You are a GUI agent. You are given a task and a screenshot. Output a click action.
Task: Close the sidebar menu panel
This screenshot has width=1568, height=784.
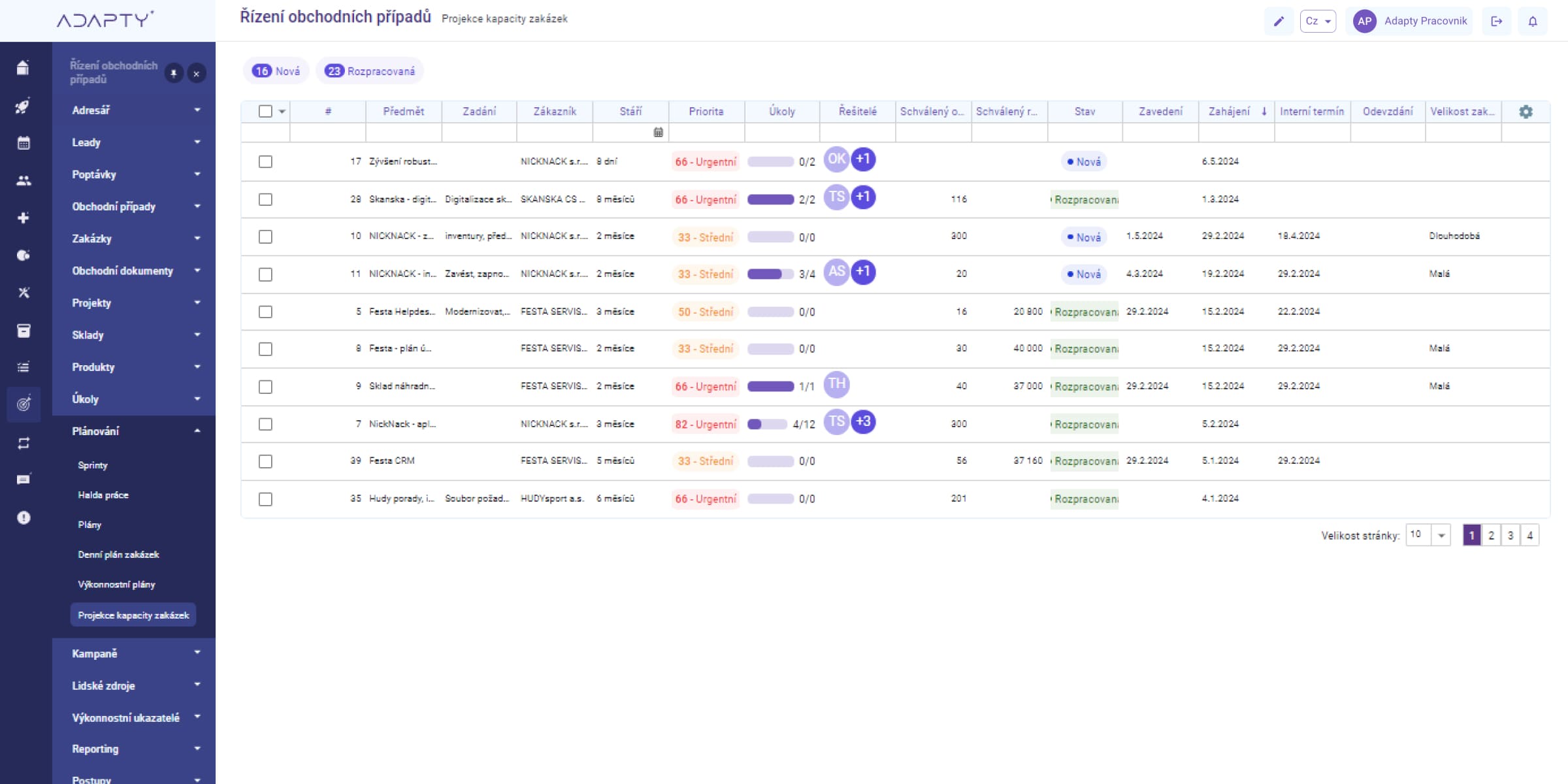pos(197,73)
